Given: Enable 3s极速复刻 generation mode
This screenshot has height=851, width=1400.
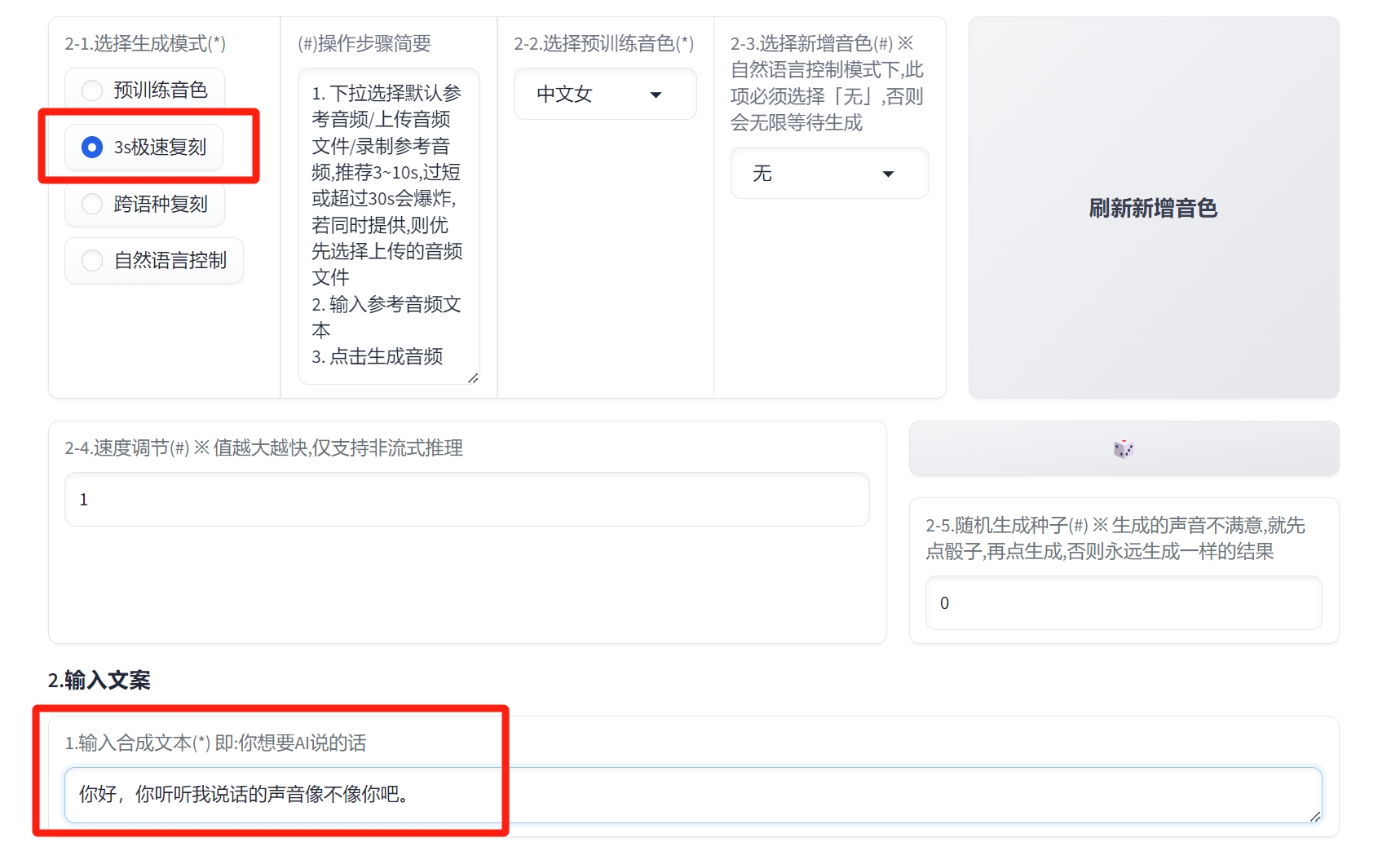Looking at the screenshot, I should [91, 148].
